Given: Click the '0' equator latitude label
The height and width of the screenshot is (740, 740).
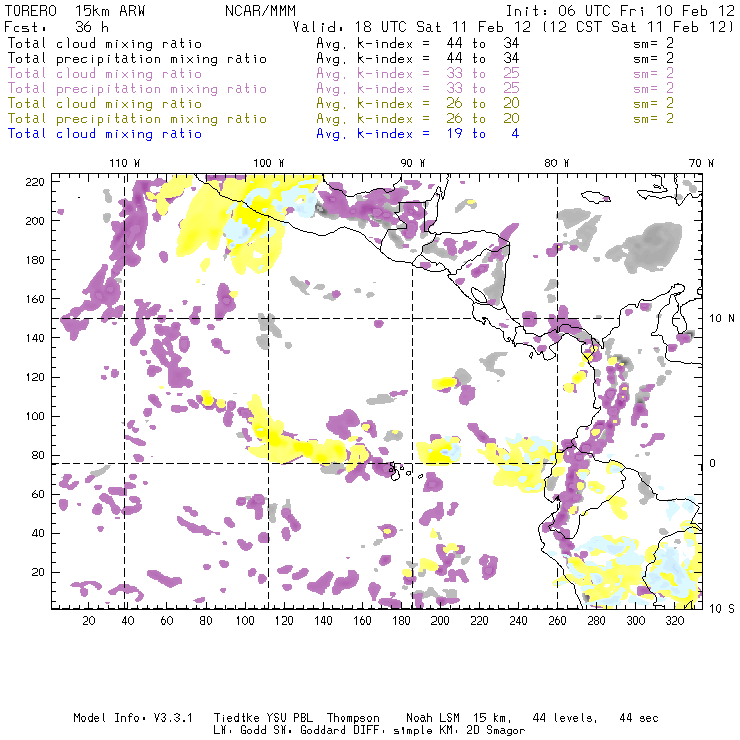Looking at the screenshot, I should coord(713,463).
